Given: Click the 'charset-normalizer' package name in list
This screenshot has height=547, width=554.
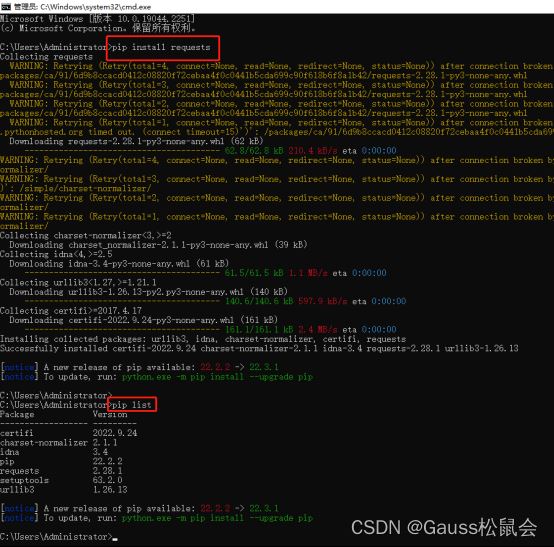Looking at the screenshot, I should 44,442.
